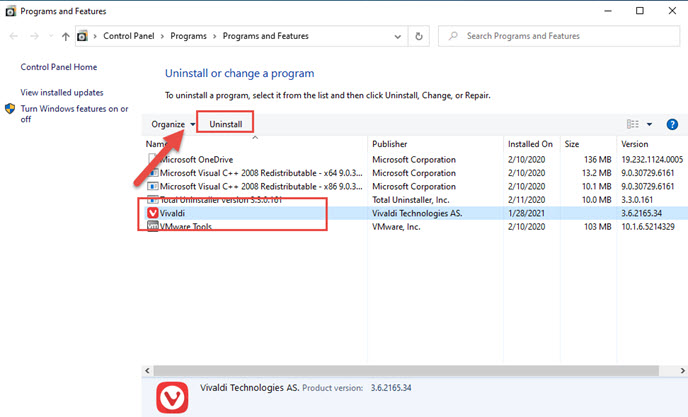Click the 1/28/2021 install date cell
688x417 pixels.
tap(526, 213)
